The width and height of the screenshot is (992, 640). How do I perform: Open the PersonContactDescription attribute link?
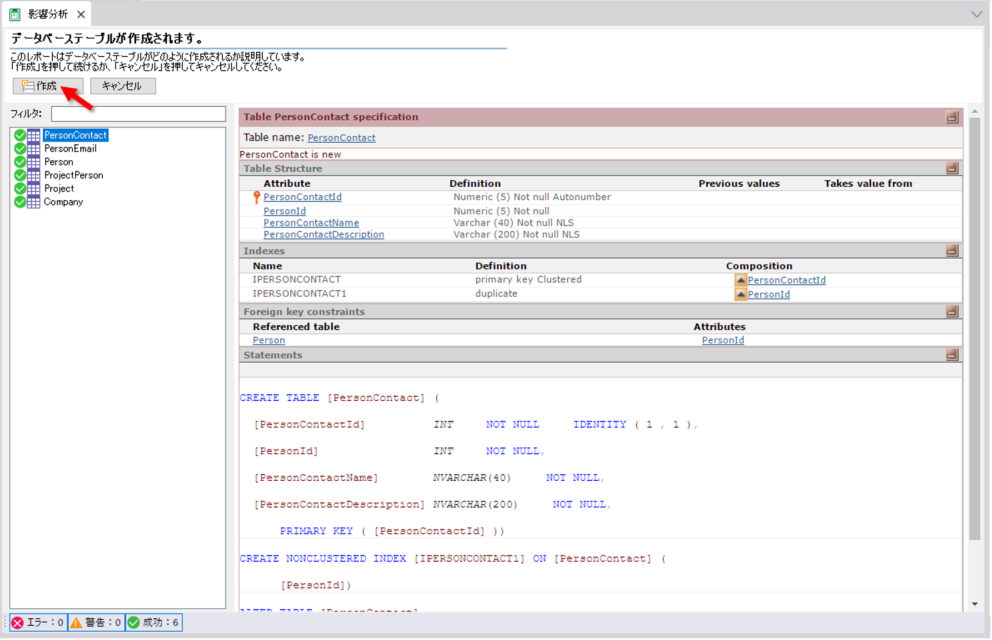coord(324,235)
